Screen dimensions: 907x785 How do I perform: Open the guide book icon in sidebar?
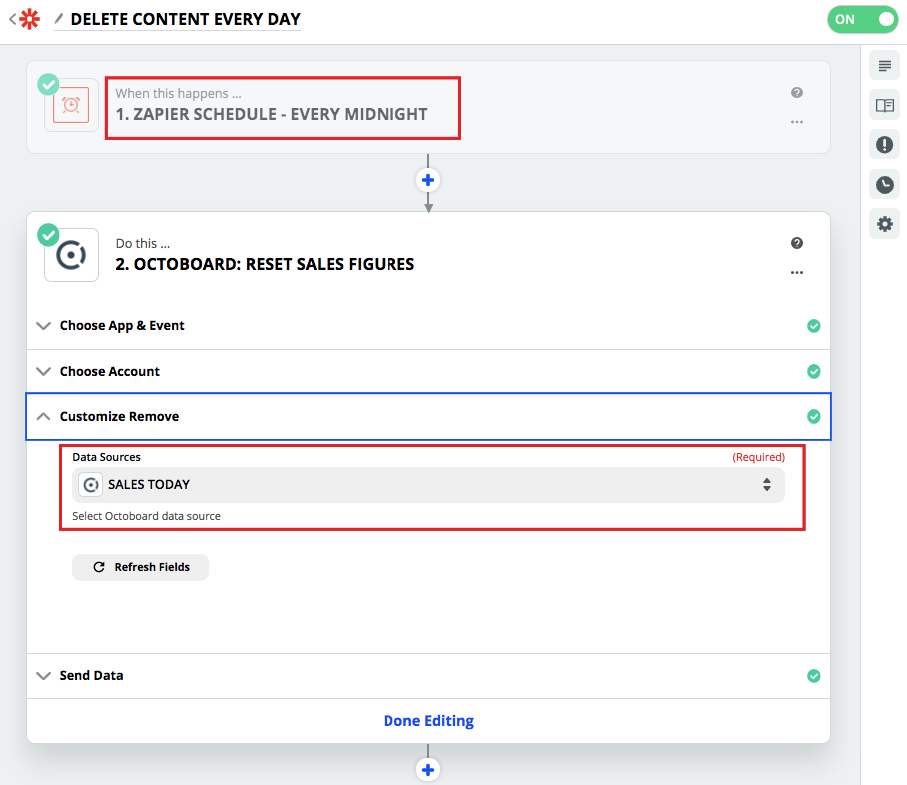coord(884,105)
